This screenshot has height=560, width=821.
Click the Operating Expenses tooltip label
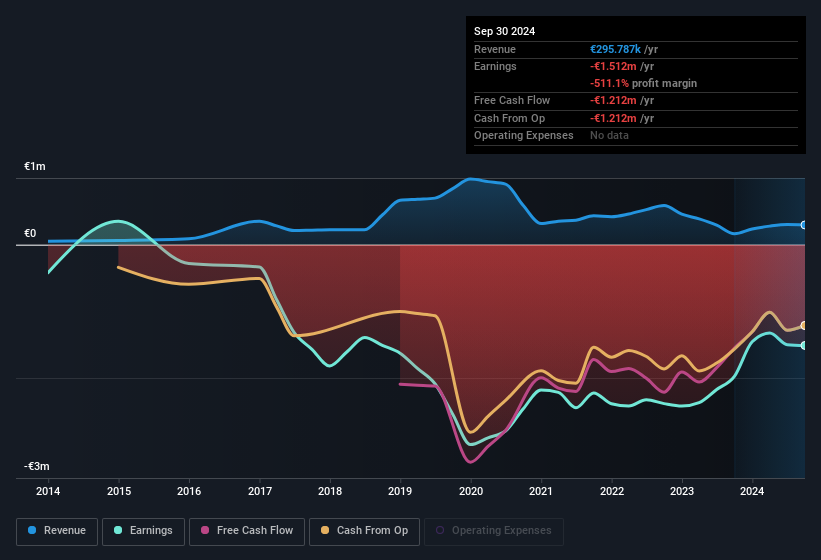tap(524, 136)
